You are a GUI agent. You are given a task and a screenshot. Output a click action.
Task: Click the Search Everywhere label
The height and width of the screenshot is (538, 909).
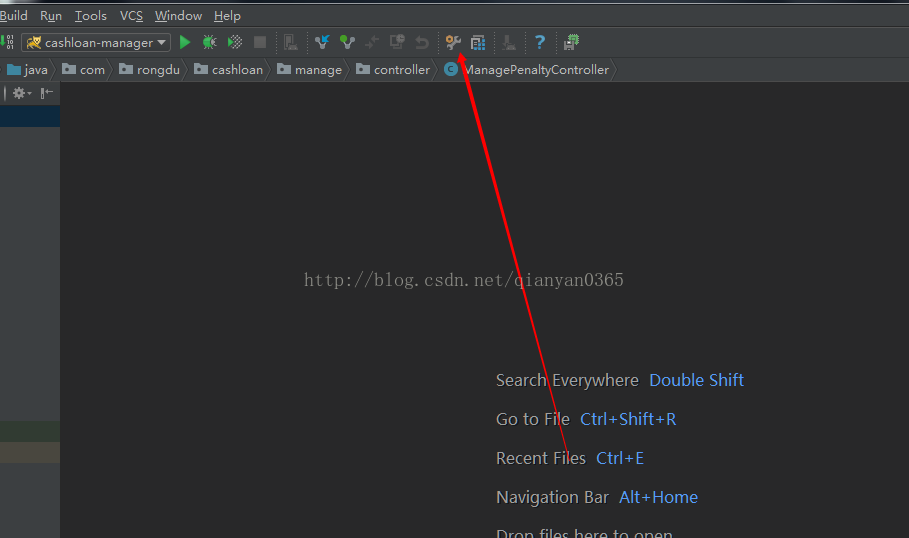[x=567, y=380]
